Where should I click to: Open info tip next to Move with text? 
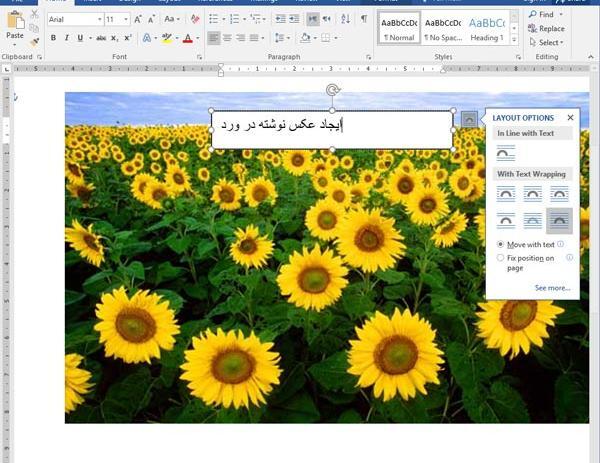[x=560, y=244]
